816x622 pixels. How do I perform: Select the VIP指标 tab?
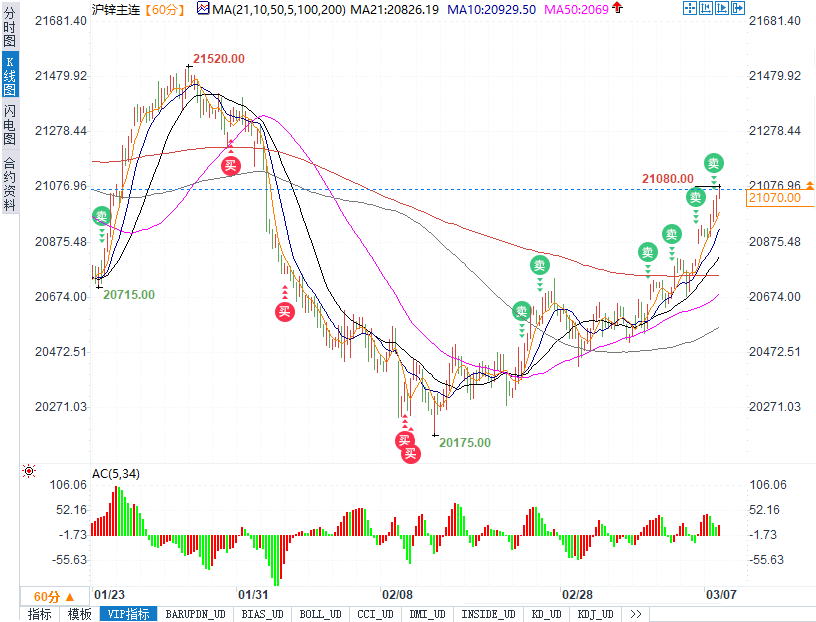click(128, 614)
